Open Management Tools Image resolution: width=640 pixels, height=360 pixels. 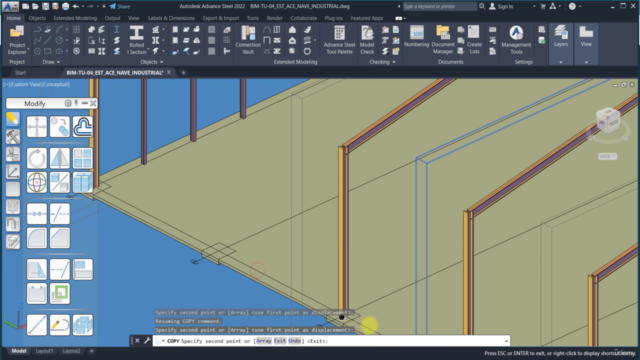tap(516, 40)
